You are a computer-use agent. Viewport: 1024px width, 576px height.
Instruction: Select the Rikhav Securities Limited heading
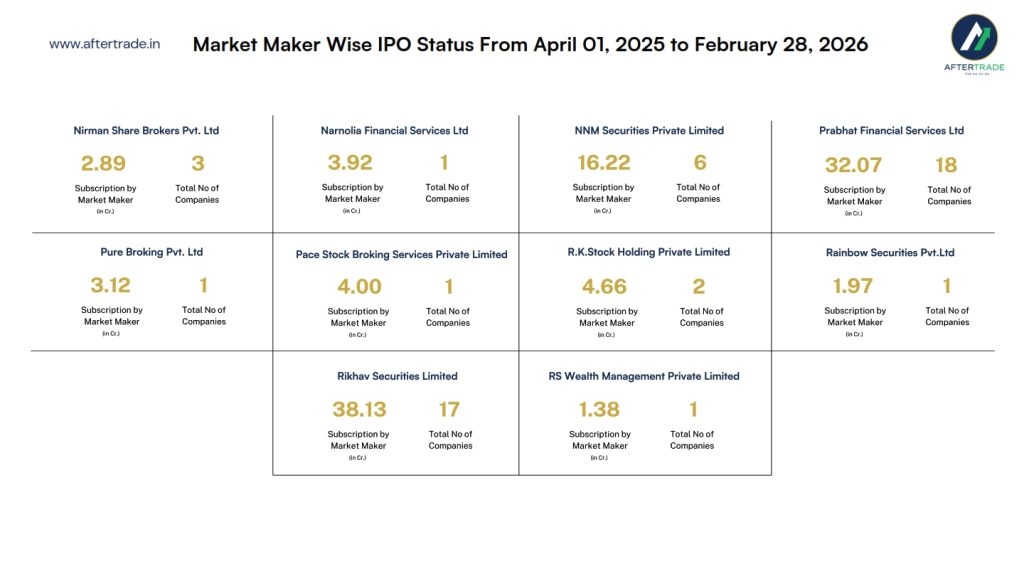[x=397, y=376]
